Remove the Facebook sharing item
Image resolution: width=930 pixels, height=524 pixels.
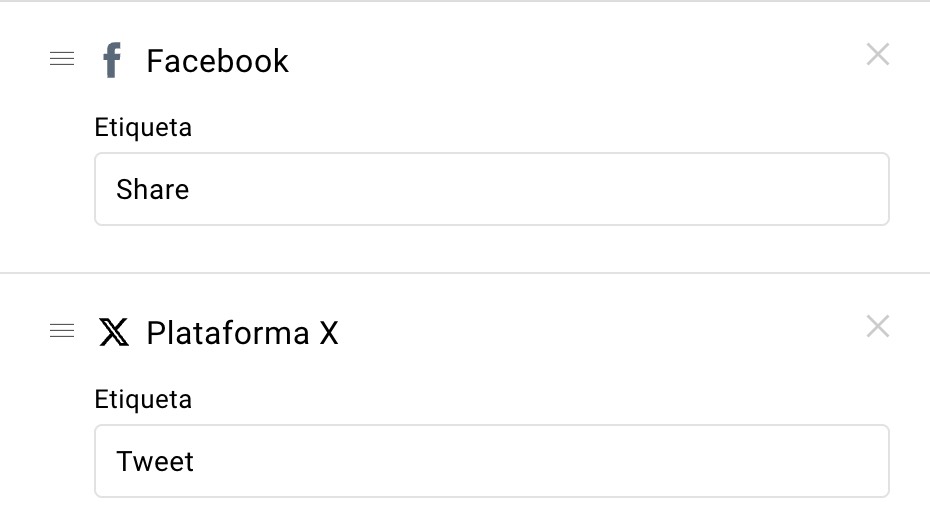tap(877, 55)
